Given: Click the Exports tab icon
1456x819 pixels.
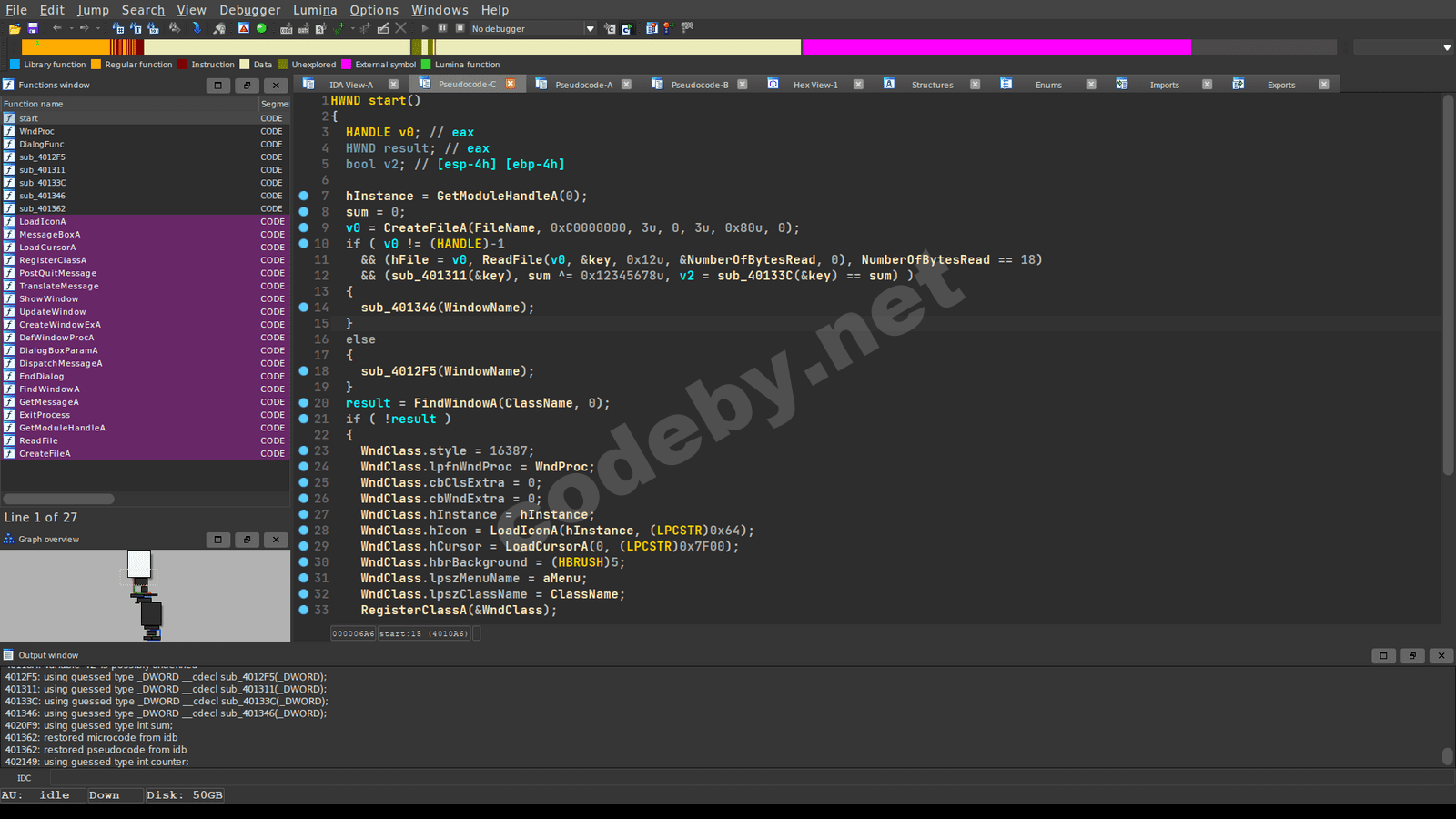Looking at the screenshot, I should (x=1239, y=84).
